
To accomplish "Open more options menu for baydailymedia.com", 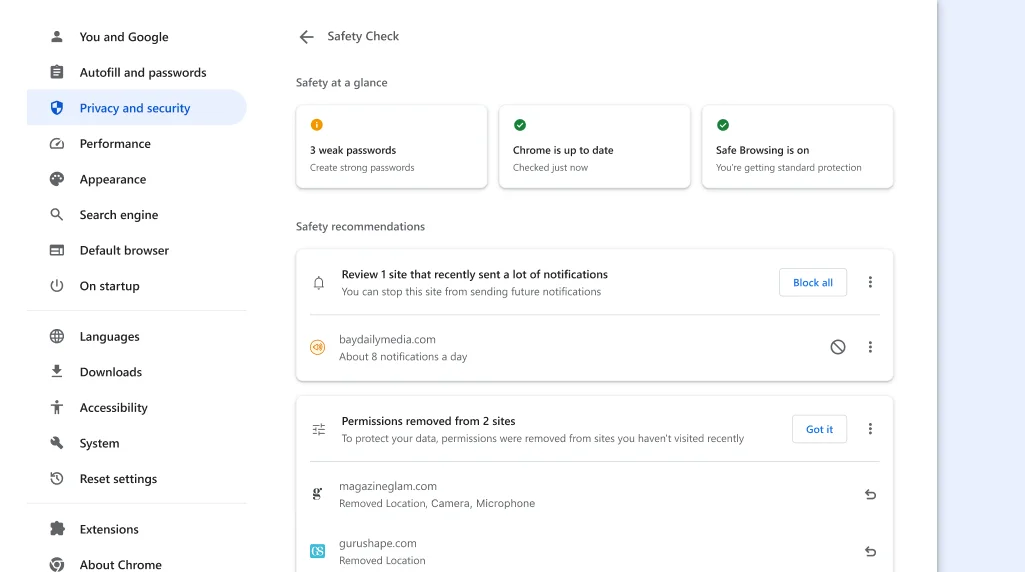I will [870, 347].
